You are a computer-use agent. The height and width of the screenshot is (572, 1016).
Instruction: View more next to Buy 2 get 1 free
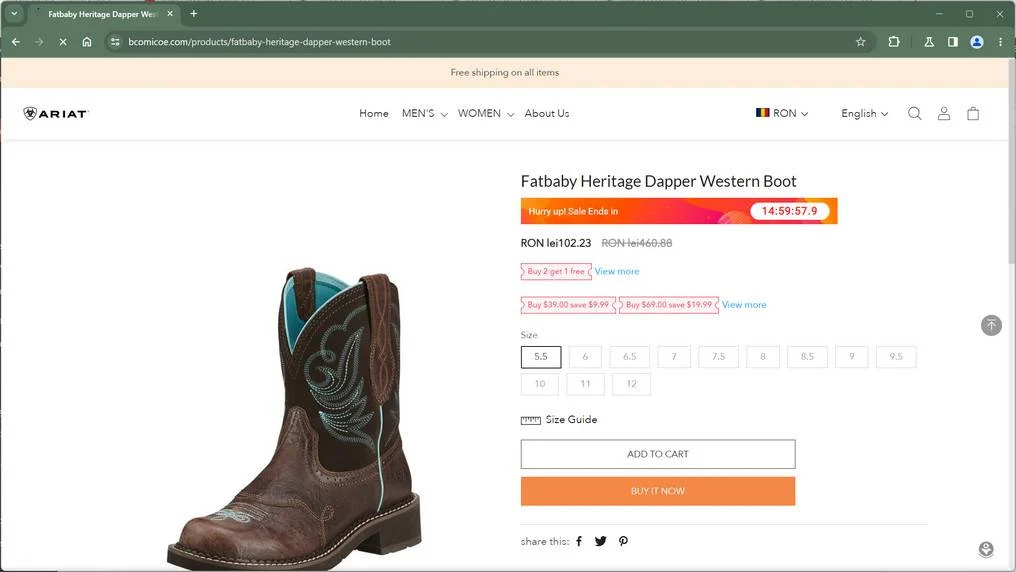pyautogui.click(x=616, y=271)
